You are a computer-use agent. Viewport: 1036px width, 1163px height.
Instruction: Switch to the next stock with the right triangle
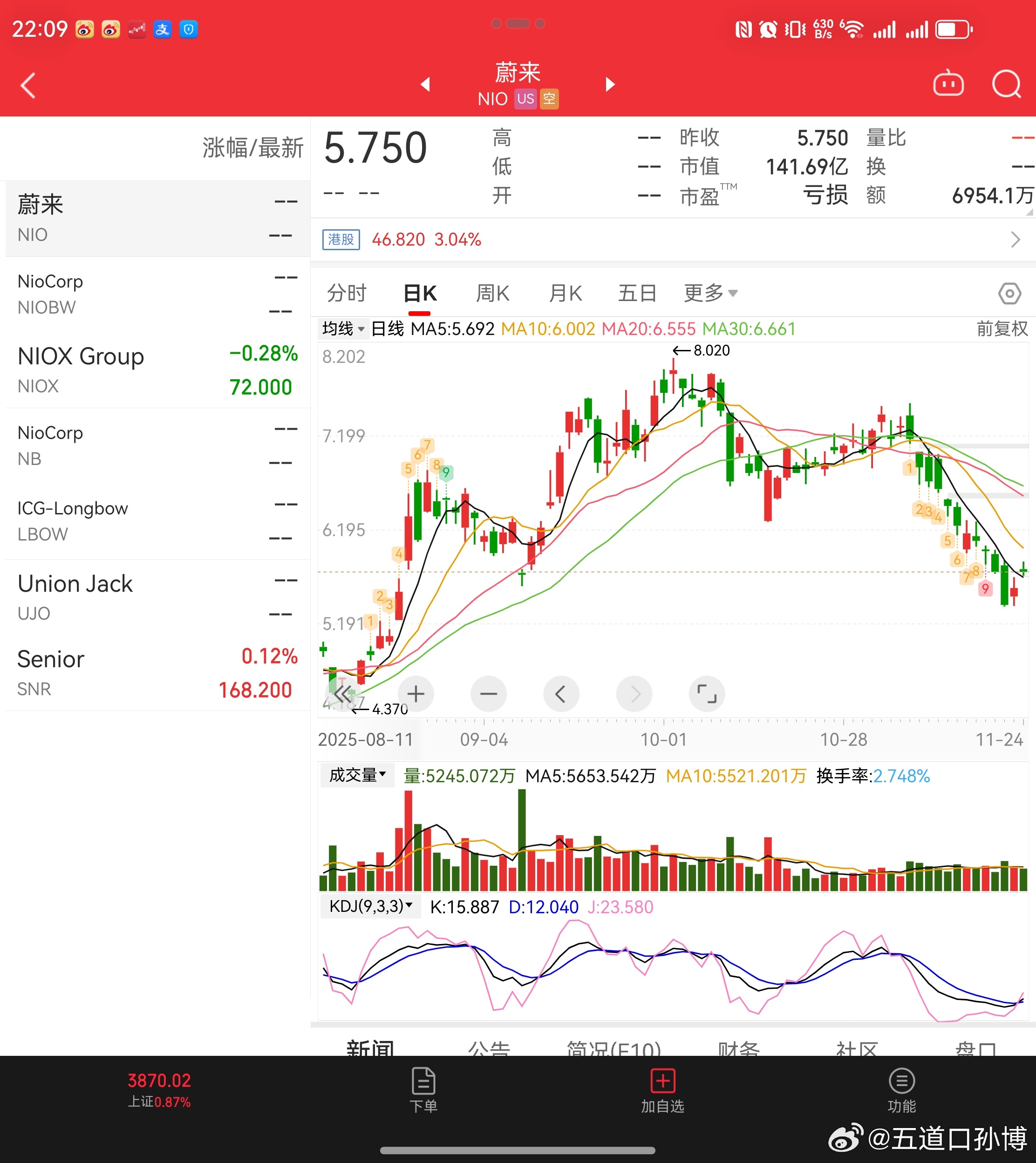[610, 84]
